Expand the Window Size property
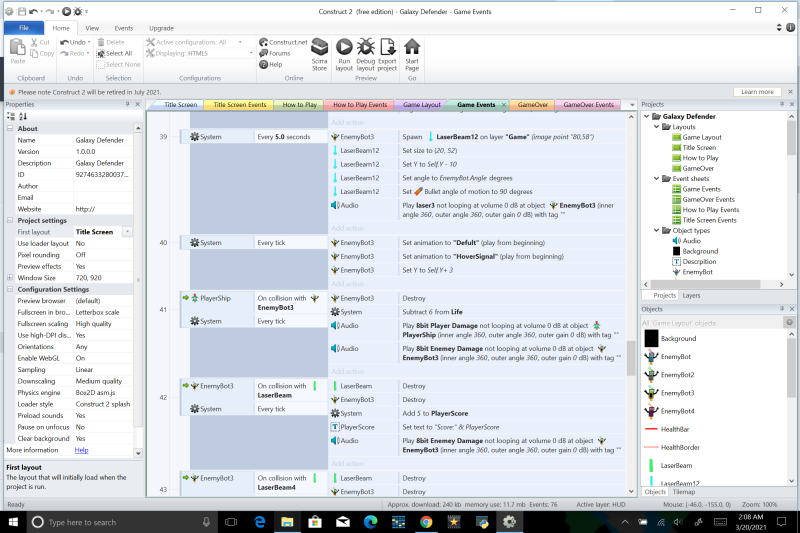800x533 pixels. [10, 277]
